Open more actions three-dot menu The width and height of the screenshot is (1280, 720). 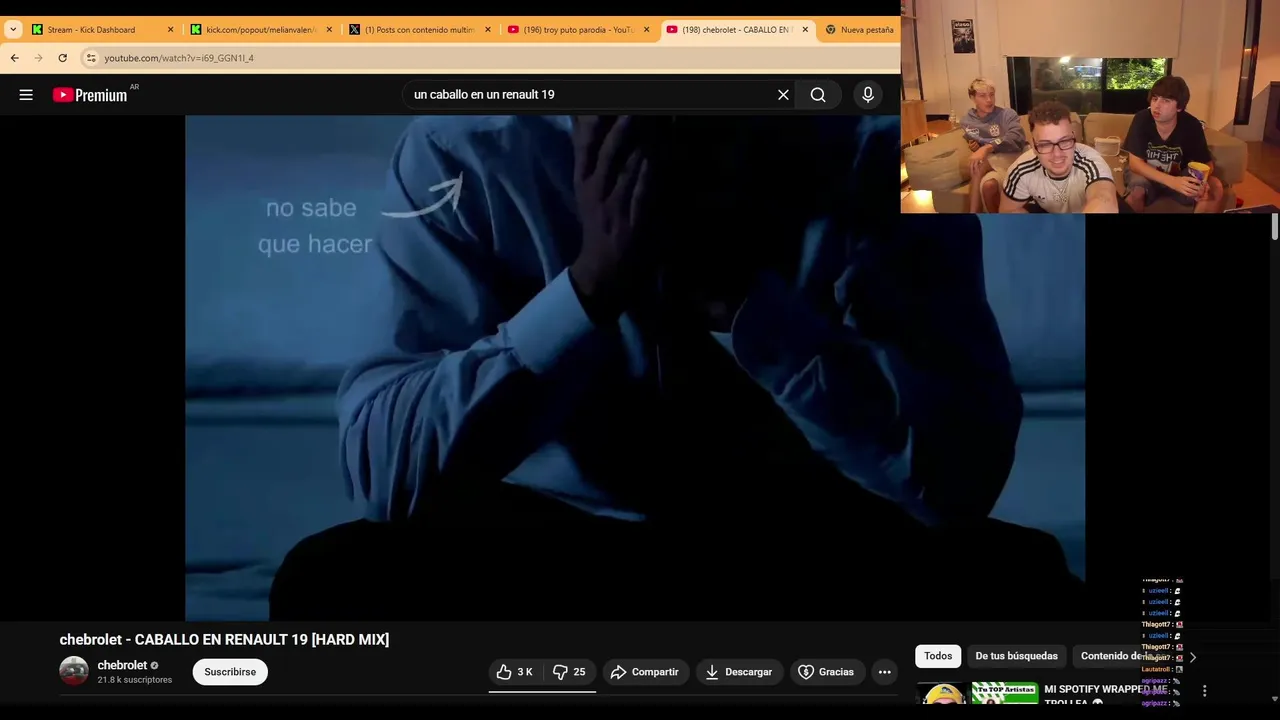point(884,672)
